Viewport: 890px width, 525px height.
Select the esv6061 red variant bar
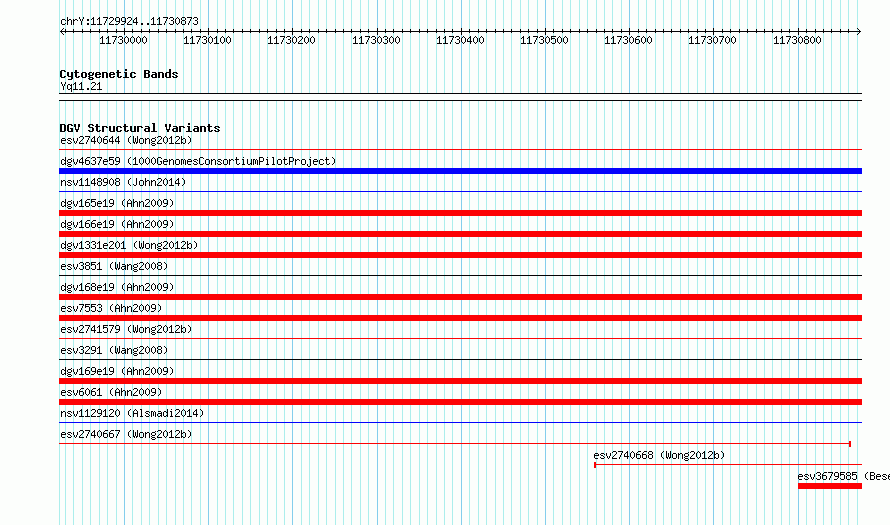click(x=460, y=402)
